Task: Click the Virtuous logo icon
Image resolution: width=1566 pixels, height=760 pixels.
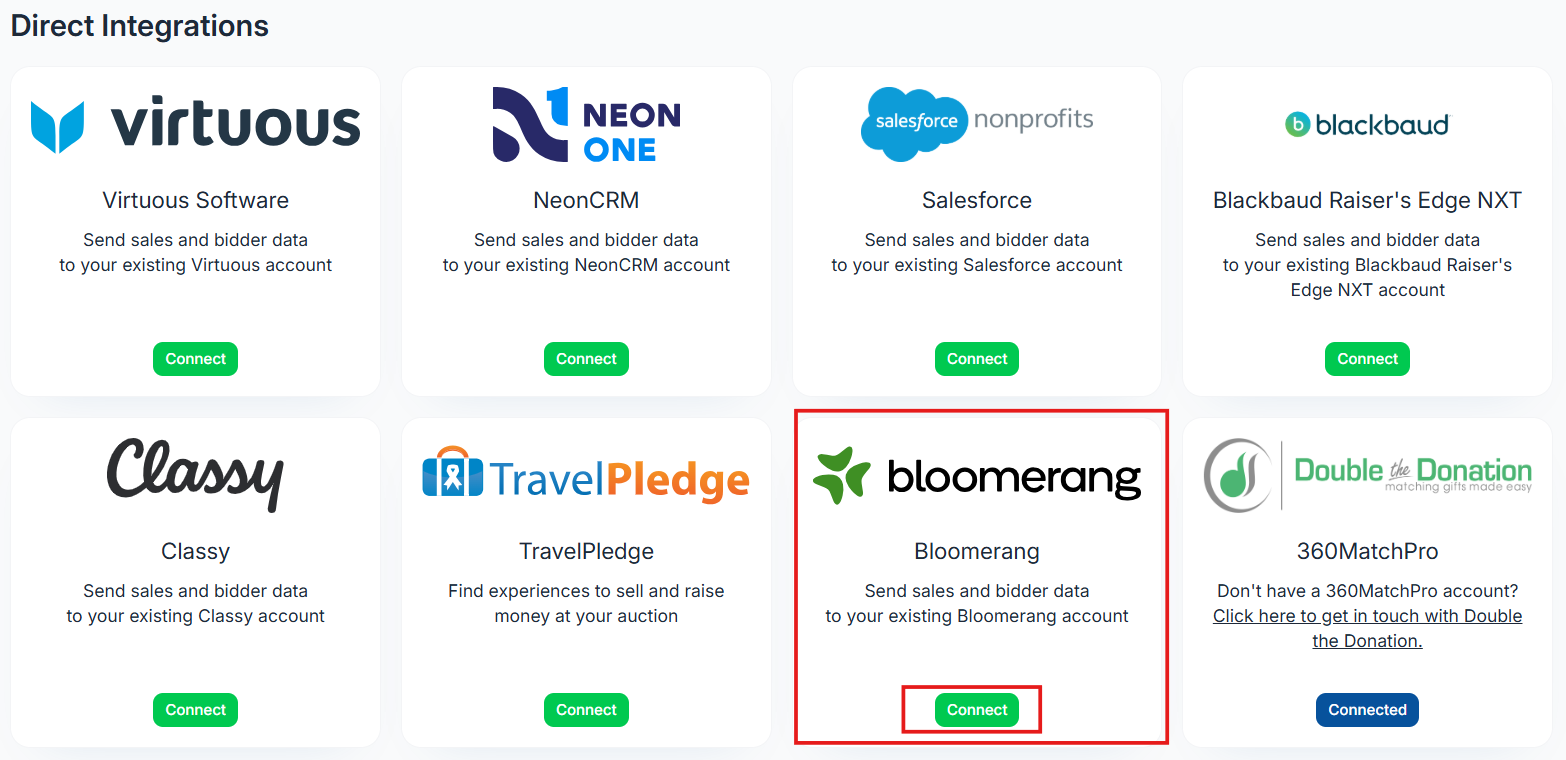Action: point(57,126)
